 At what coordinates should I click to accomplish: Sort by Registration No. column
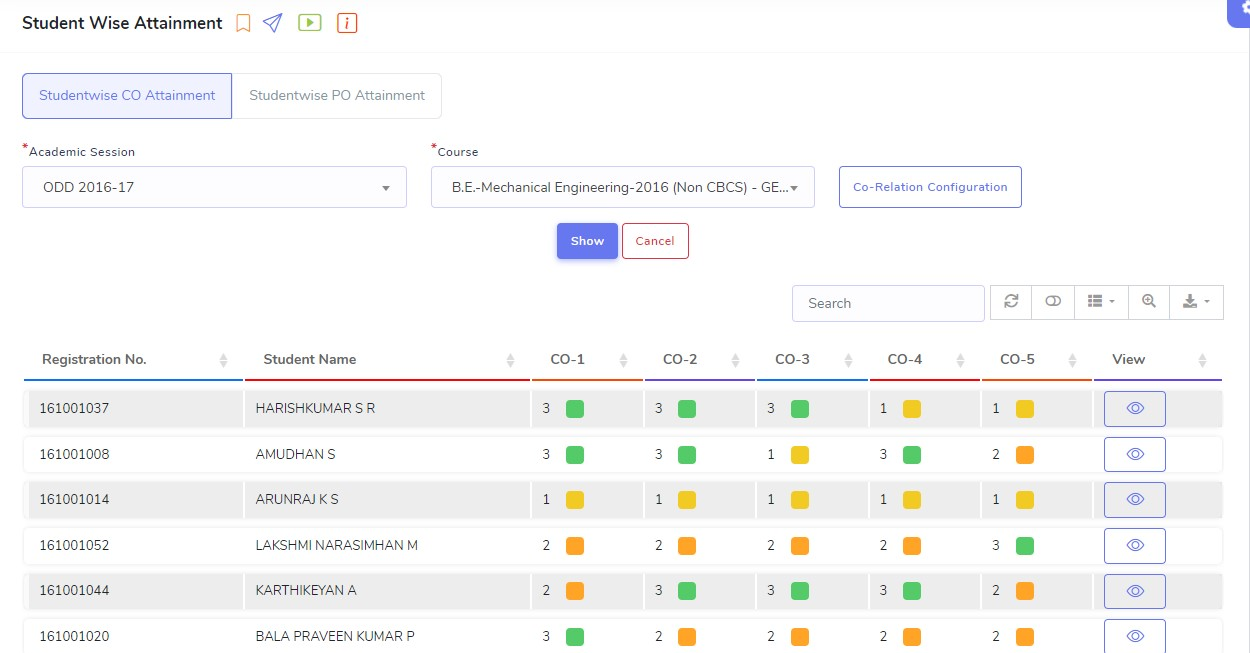(133, 360)
